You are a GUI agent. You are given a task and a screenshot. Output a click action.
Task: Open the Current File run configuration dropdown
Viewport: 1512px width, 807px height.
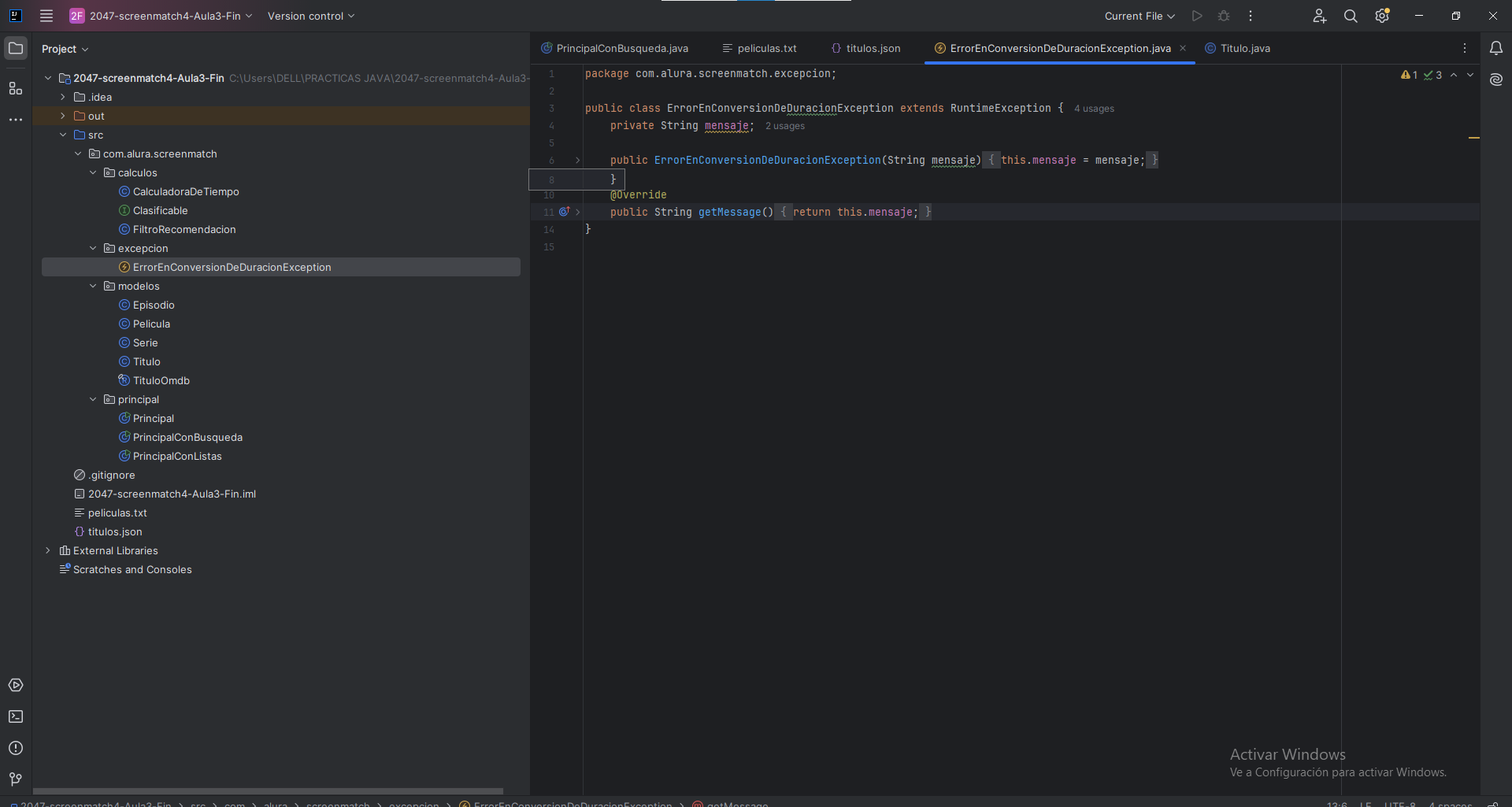tap(1140, 16)
